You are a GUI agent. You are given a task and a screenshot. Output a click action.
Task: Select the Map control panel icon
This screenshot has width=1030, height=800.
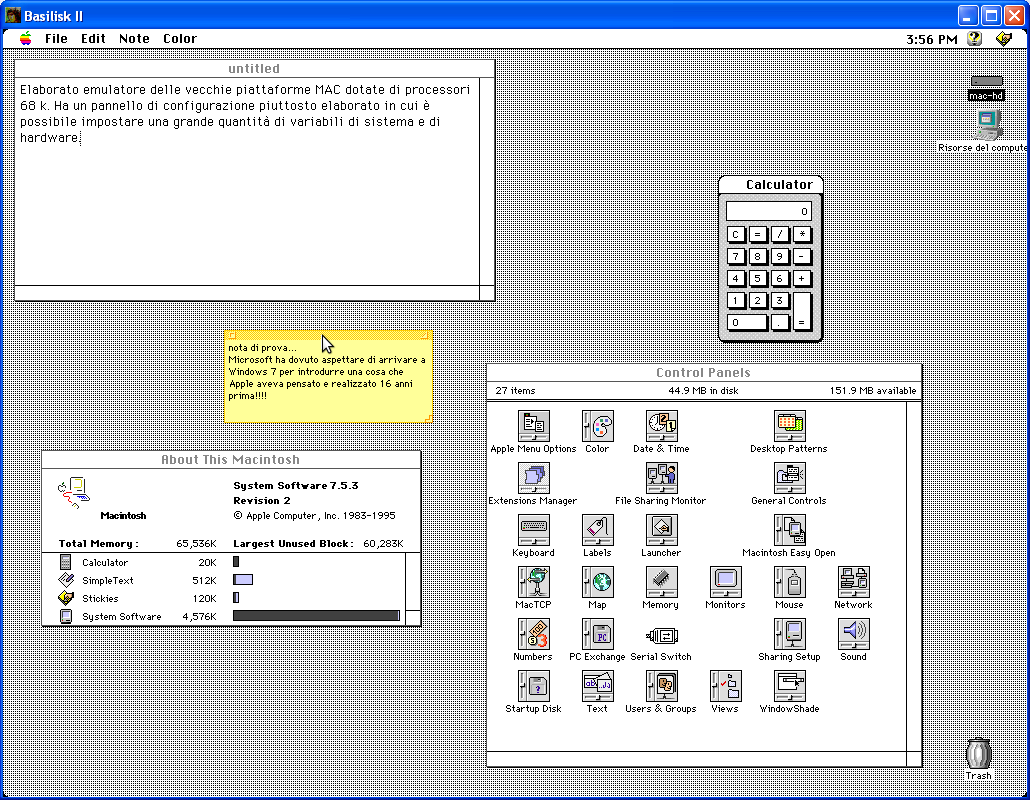(597, 581)
